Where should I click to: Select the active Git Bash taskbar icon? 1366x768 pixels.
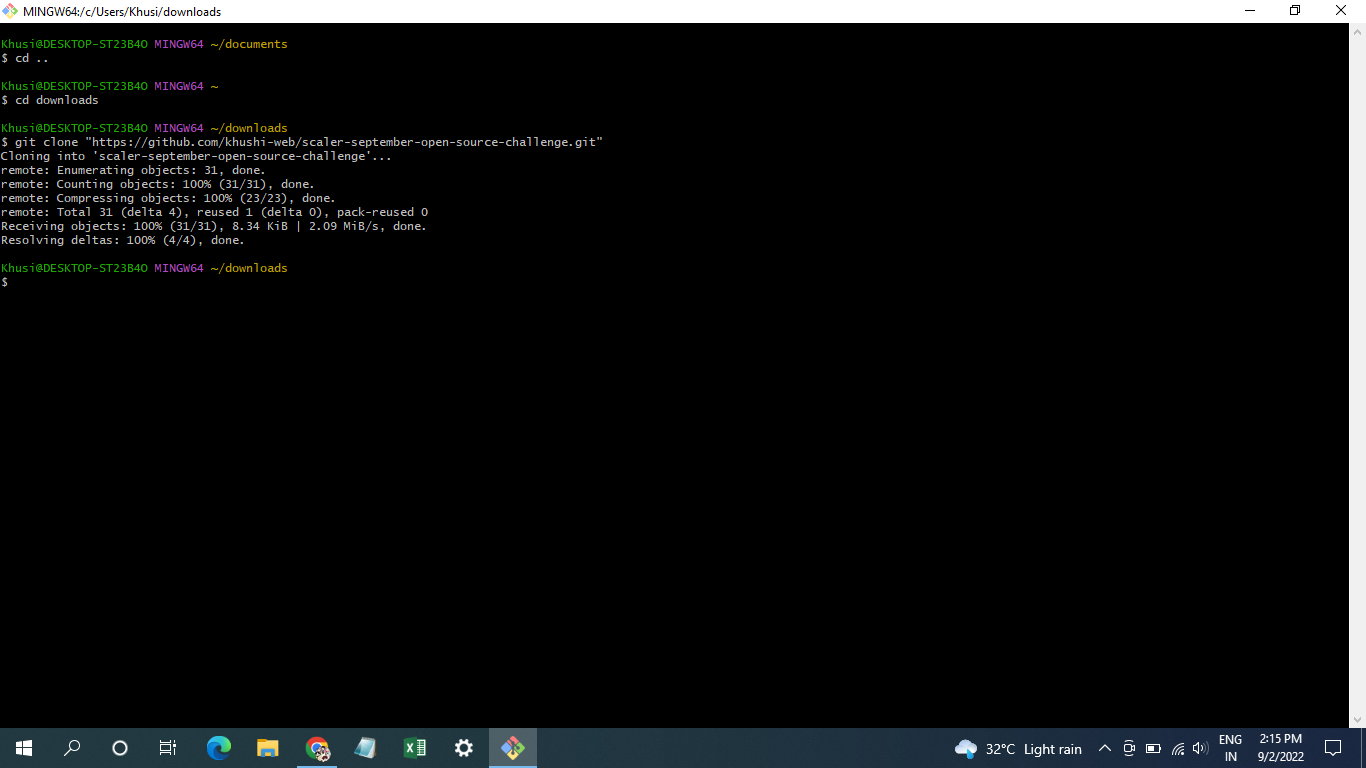(x=513, y=747)
